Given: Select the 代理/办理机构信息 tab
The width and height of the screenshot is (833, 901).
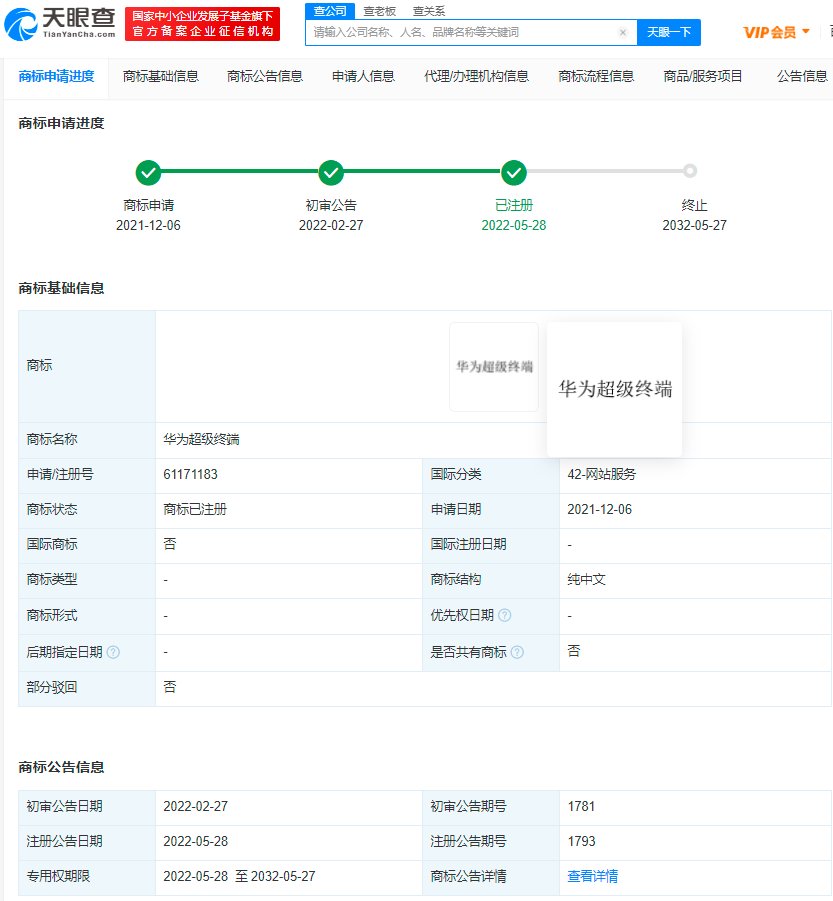Looking at the screenshot, I should (476, 76).
